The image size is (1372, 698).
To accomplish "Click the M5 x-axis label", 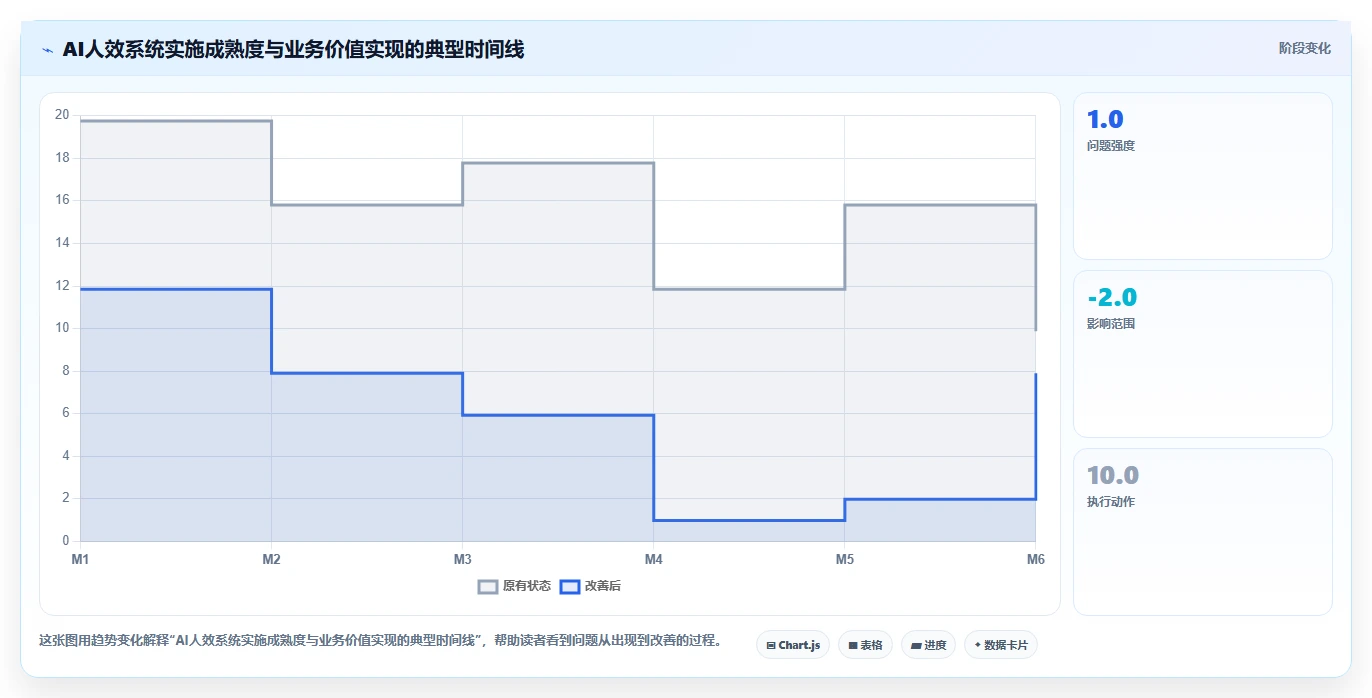I will tap(844, 559).
